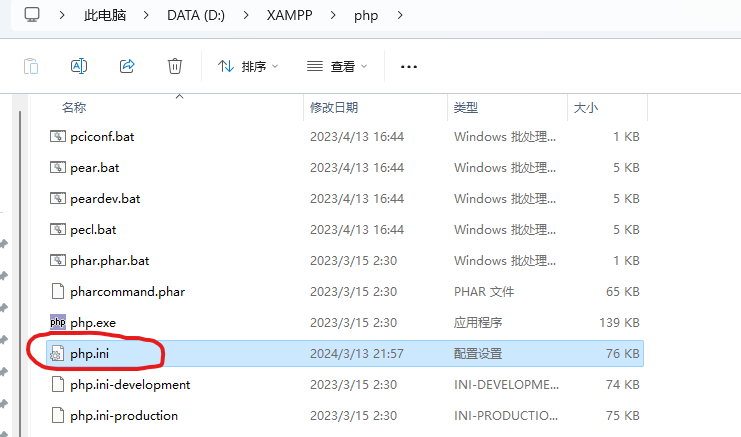Click the Paste icon in the toolbar
Viewport: 741px width, 437px height.
tap(31, 66)
